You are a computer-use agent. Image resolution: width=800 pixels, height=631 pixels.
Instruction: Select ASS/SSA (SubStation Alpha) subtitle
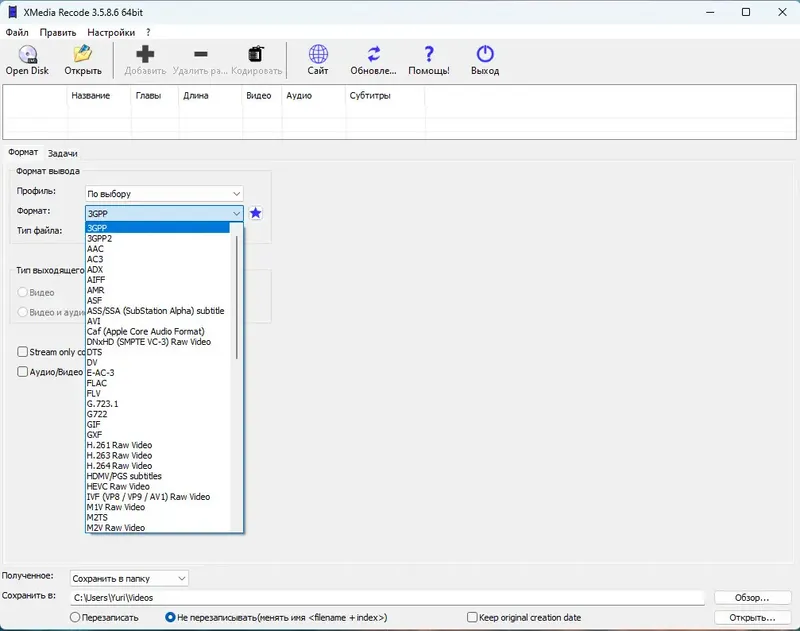[x=158, y=311]
